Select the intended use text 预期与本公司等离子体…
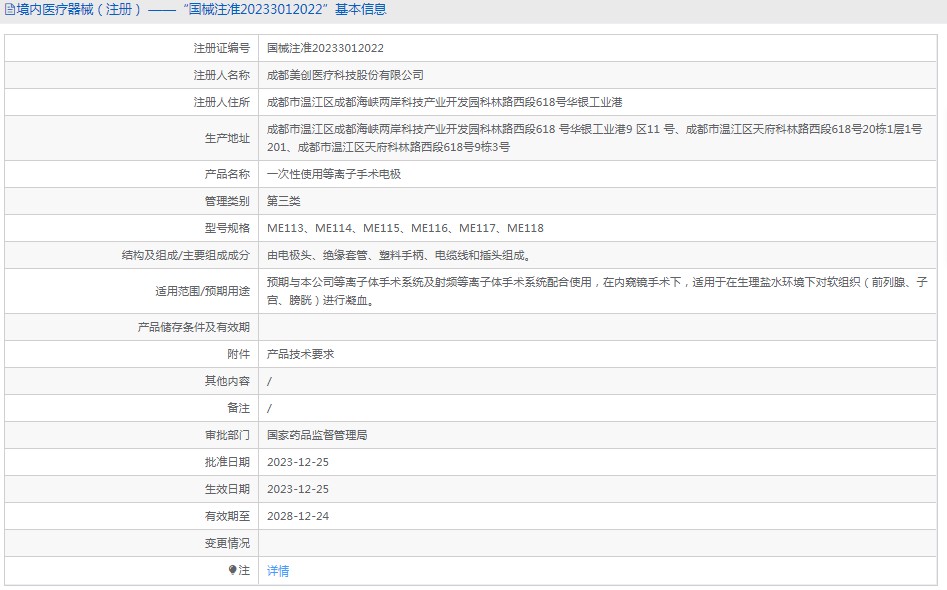This screenshot has height=590, width=947. [597, 291]
